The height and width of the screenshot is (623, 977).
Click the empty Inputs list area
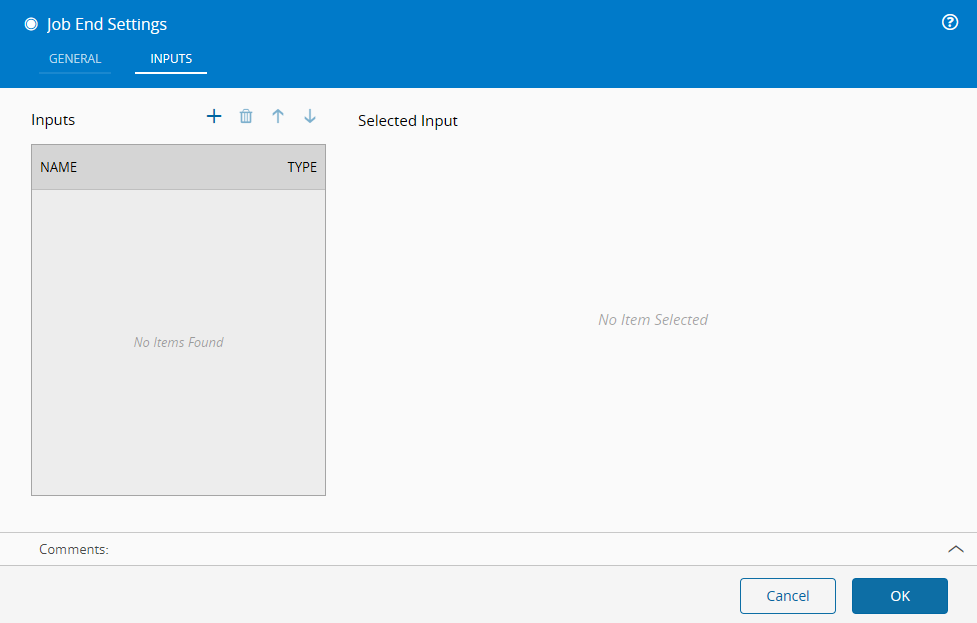pyautogui.click(x=178, y=420)
